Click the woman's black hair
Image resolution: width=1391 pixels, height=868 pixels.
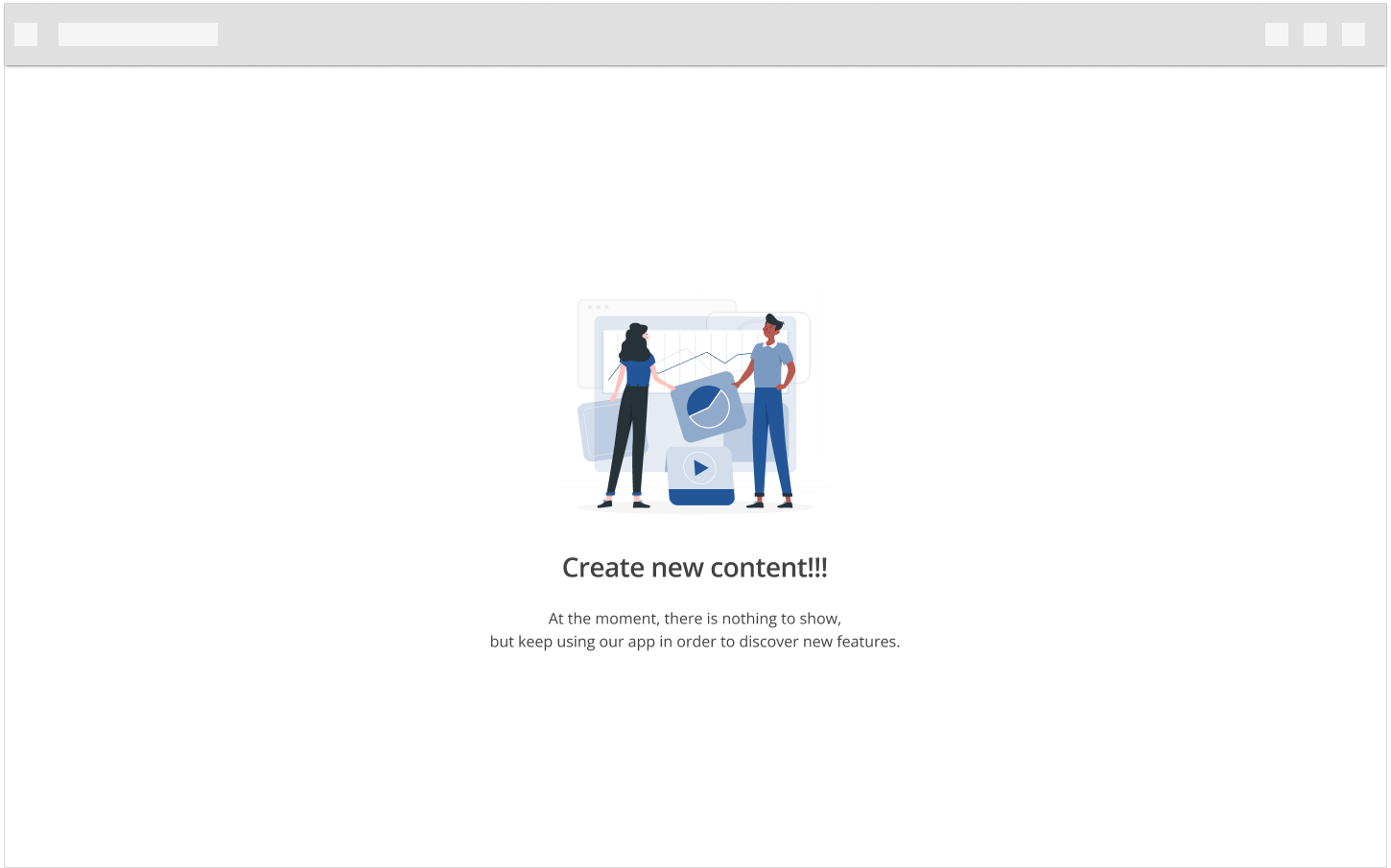pos(633,343)
